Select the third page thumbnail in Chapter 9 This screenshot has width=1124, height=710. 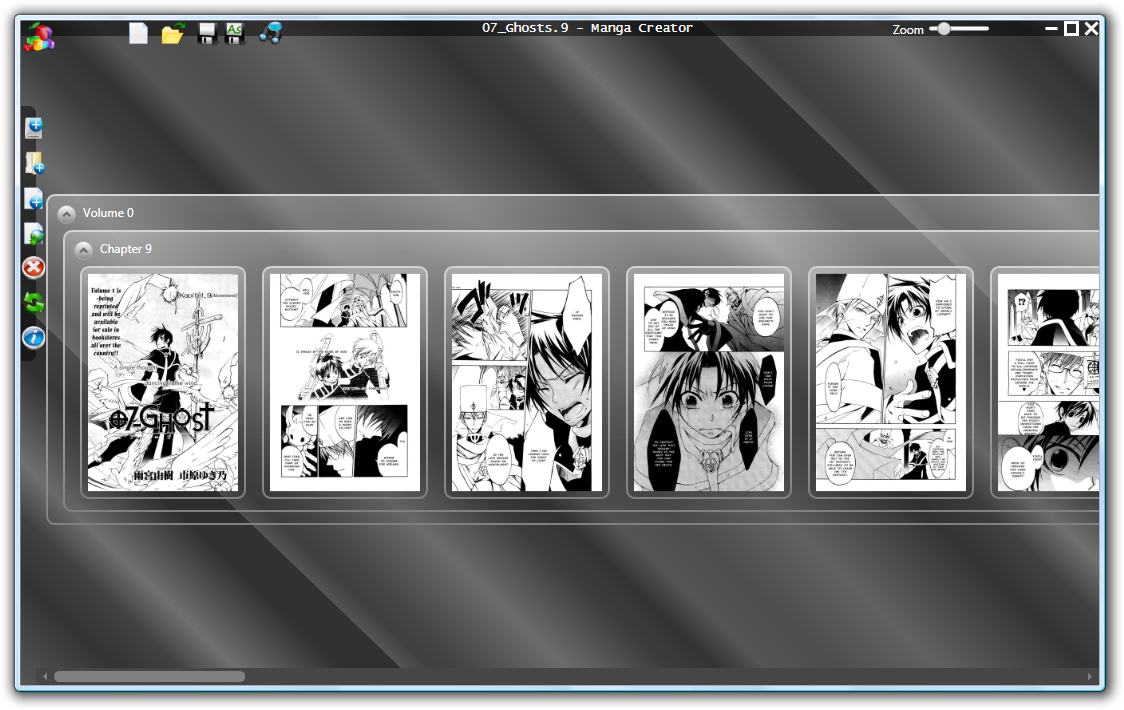(x=527, y=382)
